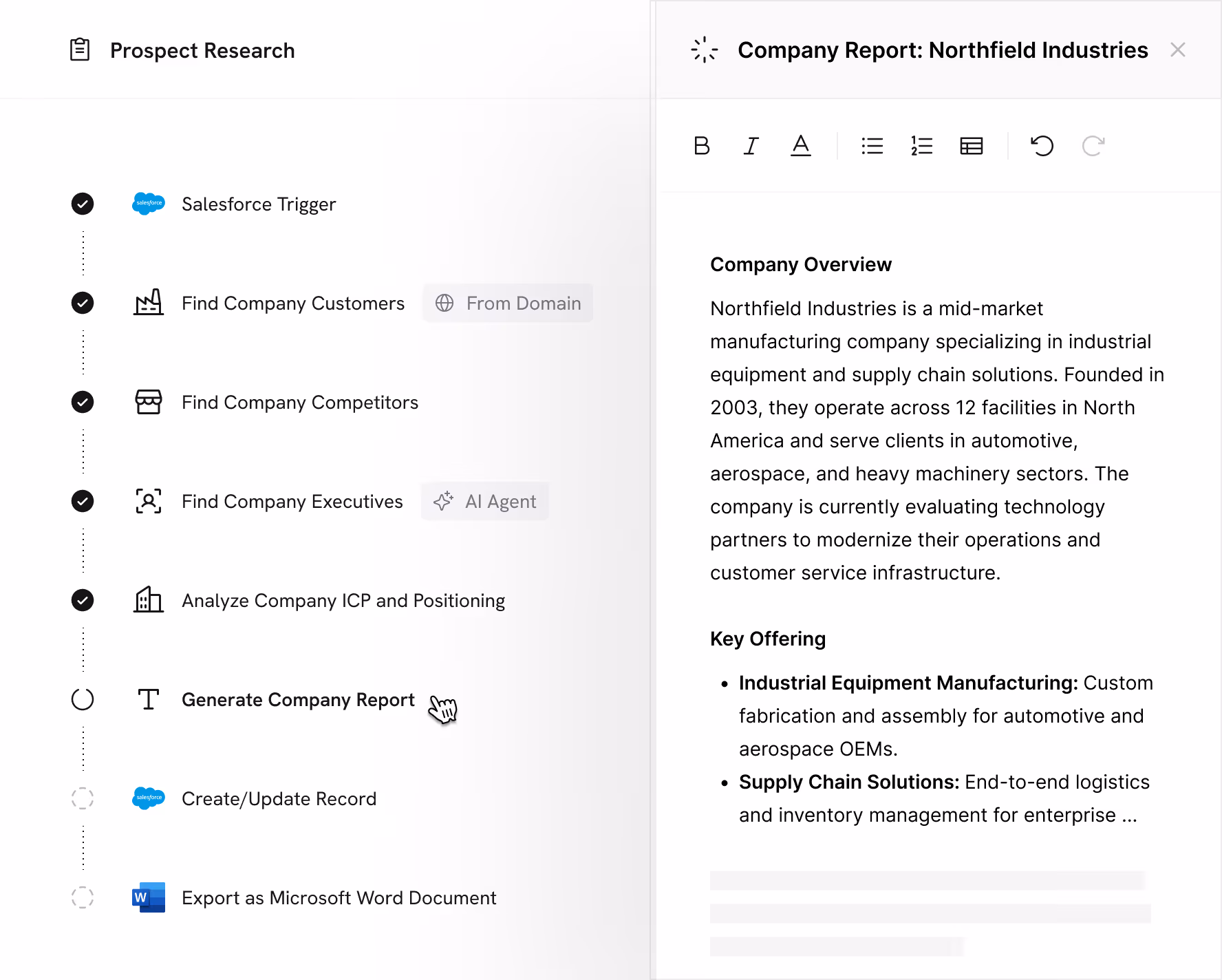This screenshot has height=980, width=1222.
Task: Click the Find Company Executives person icon
Action: coord(148,501)
